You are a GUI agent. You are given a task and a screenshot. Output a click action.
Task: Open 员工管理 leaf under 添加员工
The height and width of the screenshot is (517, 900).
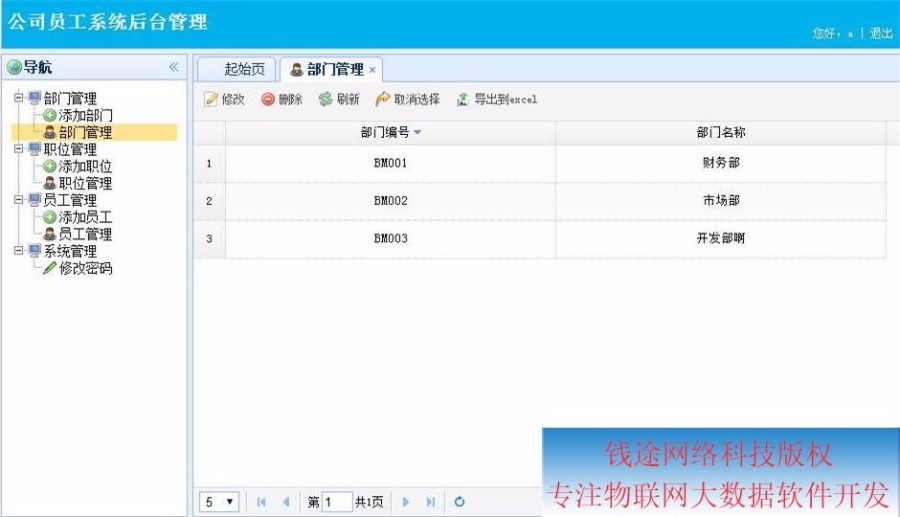point(86,234)
